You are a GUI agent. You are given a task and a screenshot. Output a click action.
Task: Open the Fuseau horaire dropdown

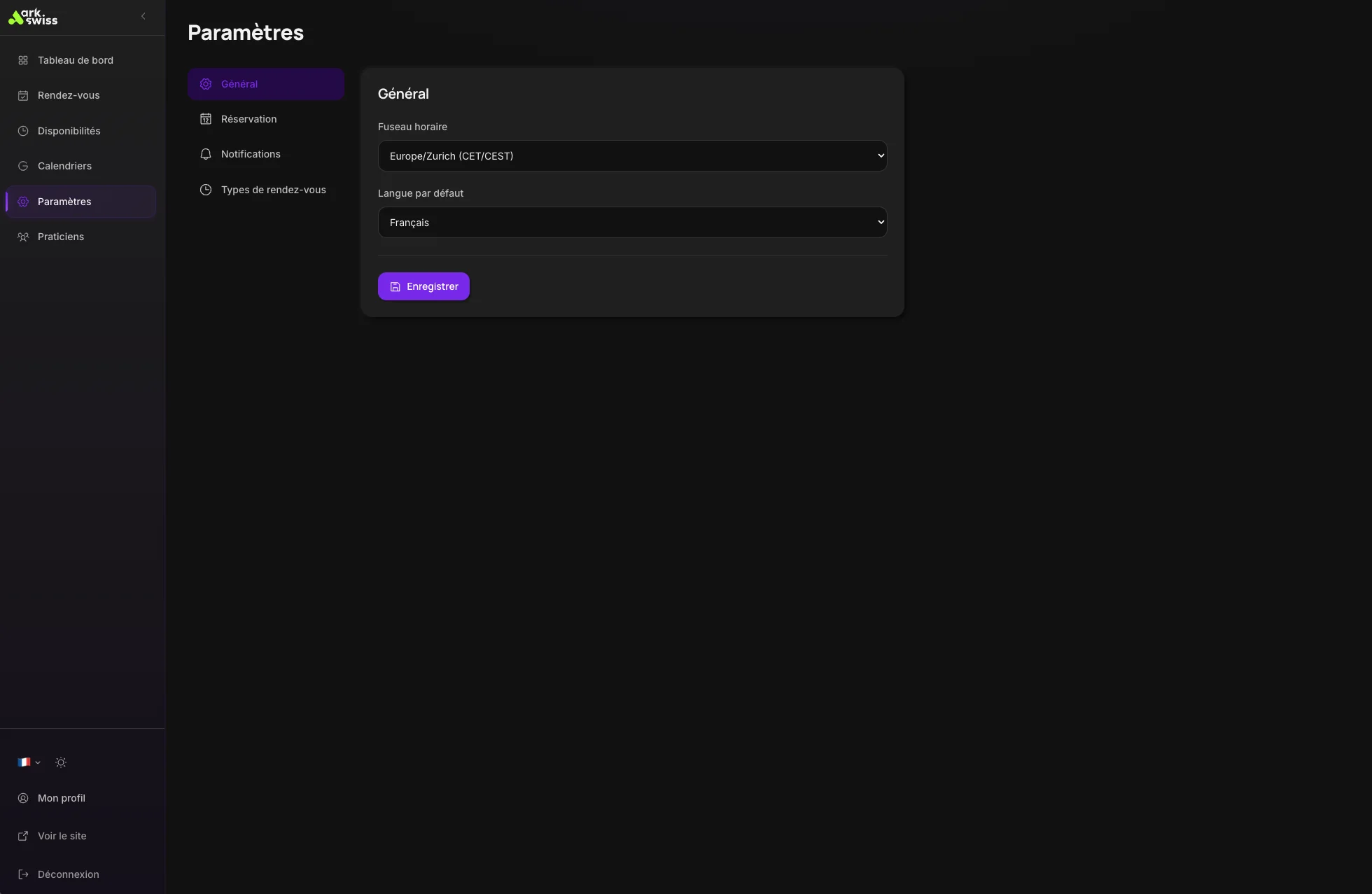(632, 155)
